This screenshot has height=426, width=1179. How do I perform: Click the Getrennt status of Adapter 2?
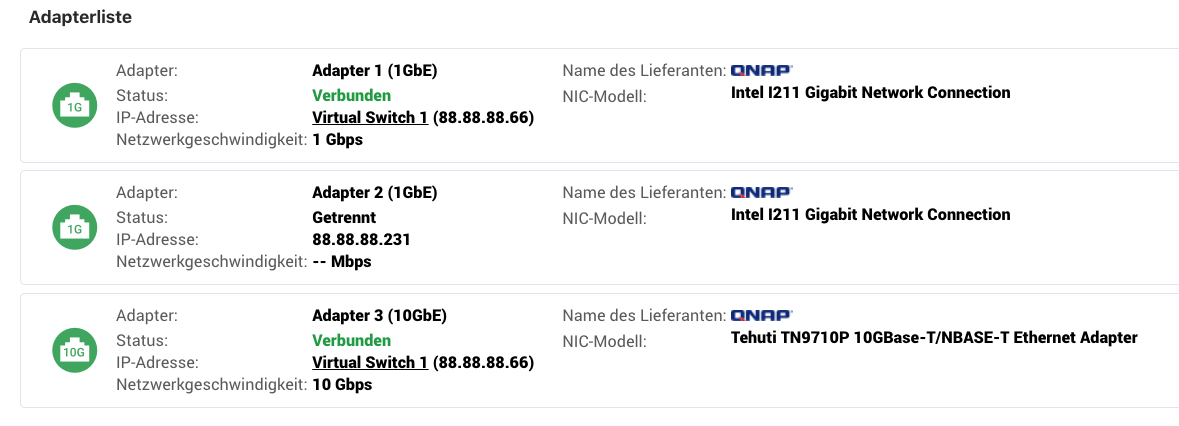tap(344, 218)
